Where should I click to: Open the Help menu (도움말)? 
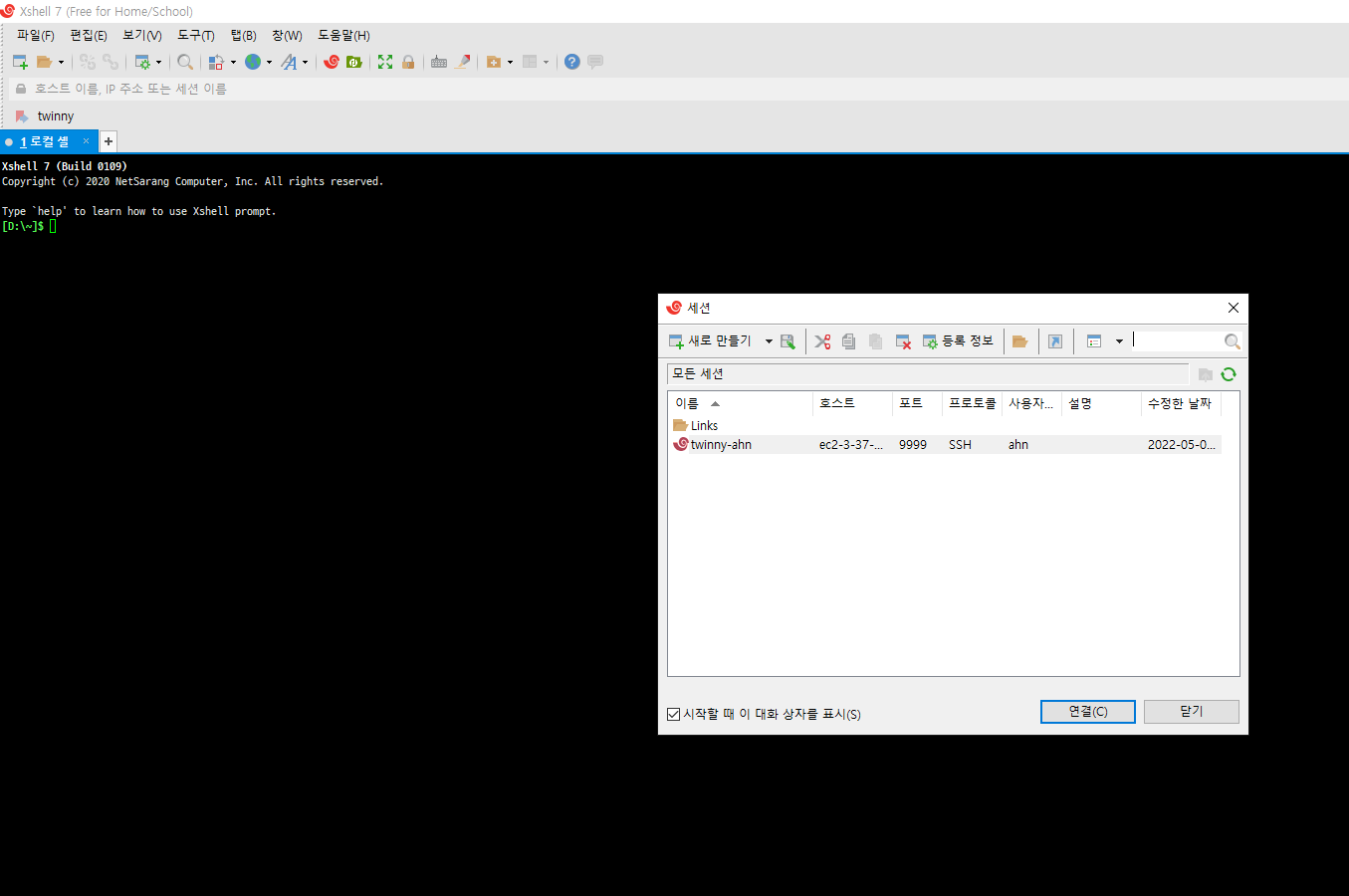tap(343, 36)
